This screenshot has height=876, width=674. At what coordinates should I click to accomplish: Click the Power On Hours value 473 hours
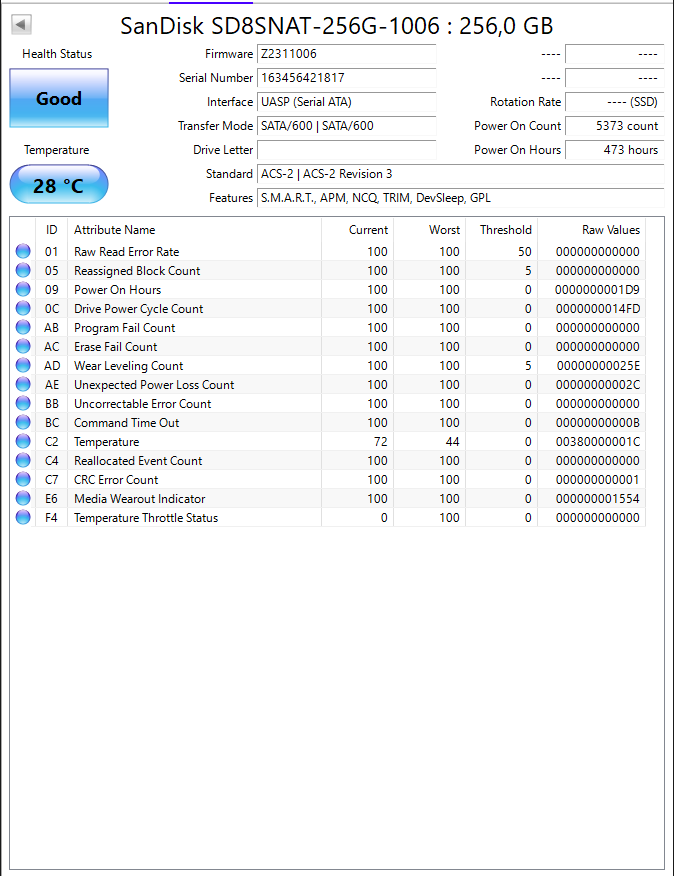[615, 150]
